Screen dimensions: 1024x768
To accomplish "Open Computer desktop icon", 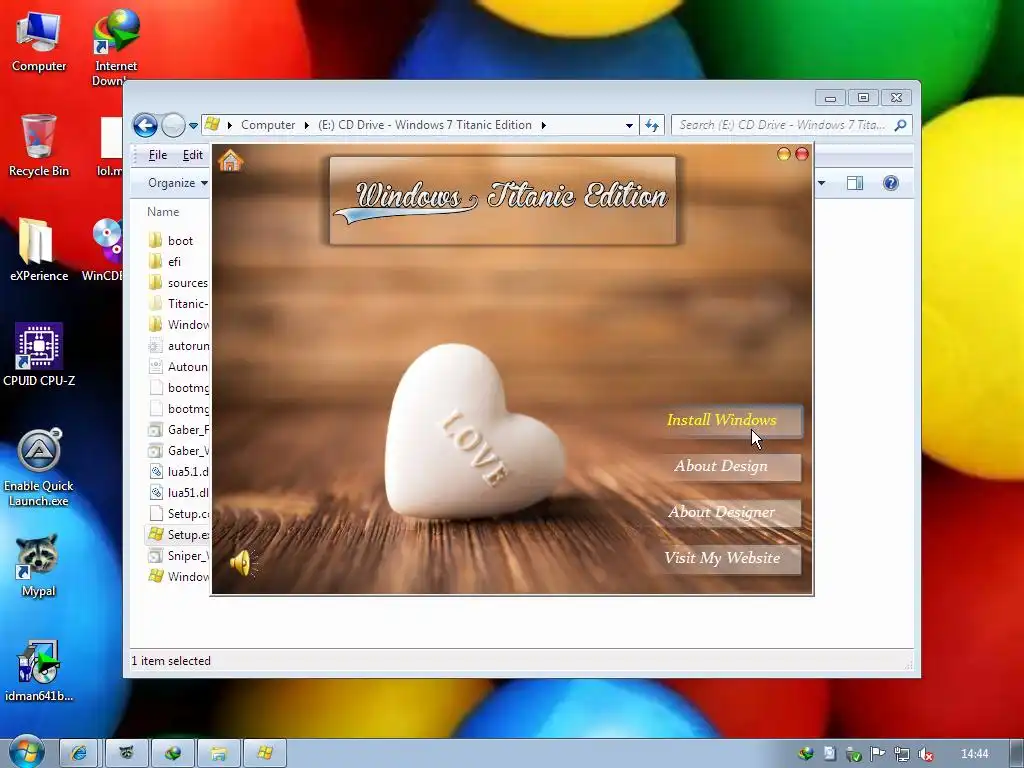I will point(39,40).
